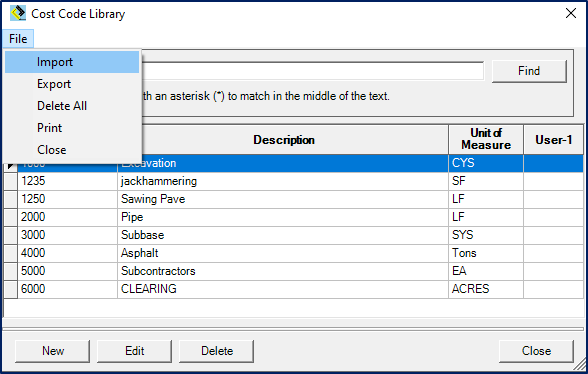Select cost code 1235 cell

68,181
